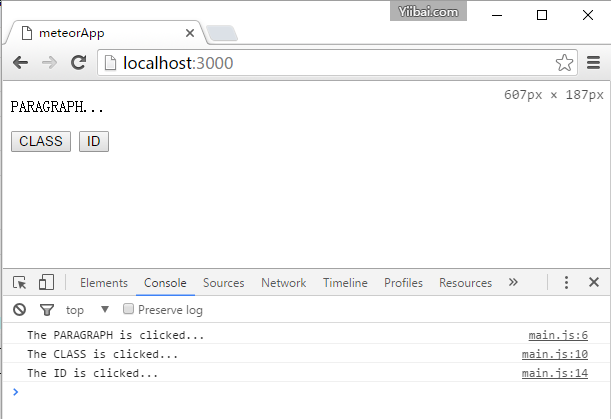Close the DevTools panel
This screenshot has height=419, width=611.
[x=593, y=283]
